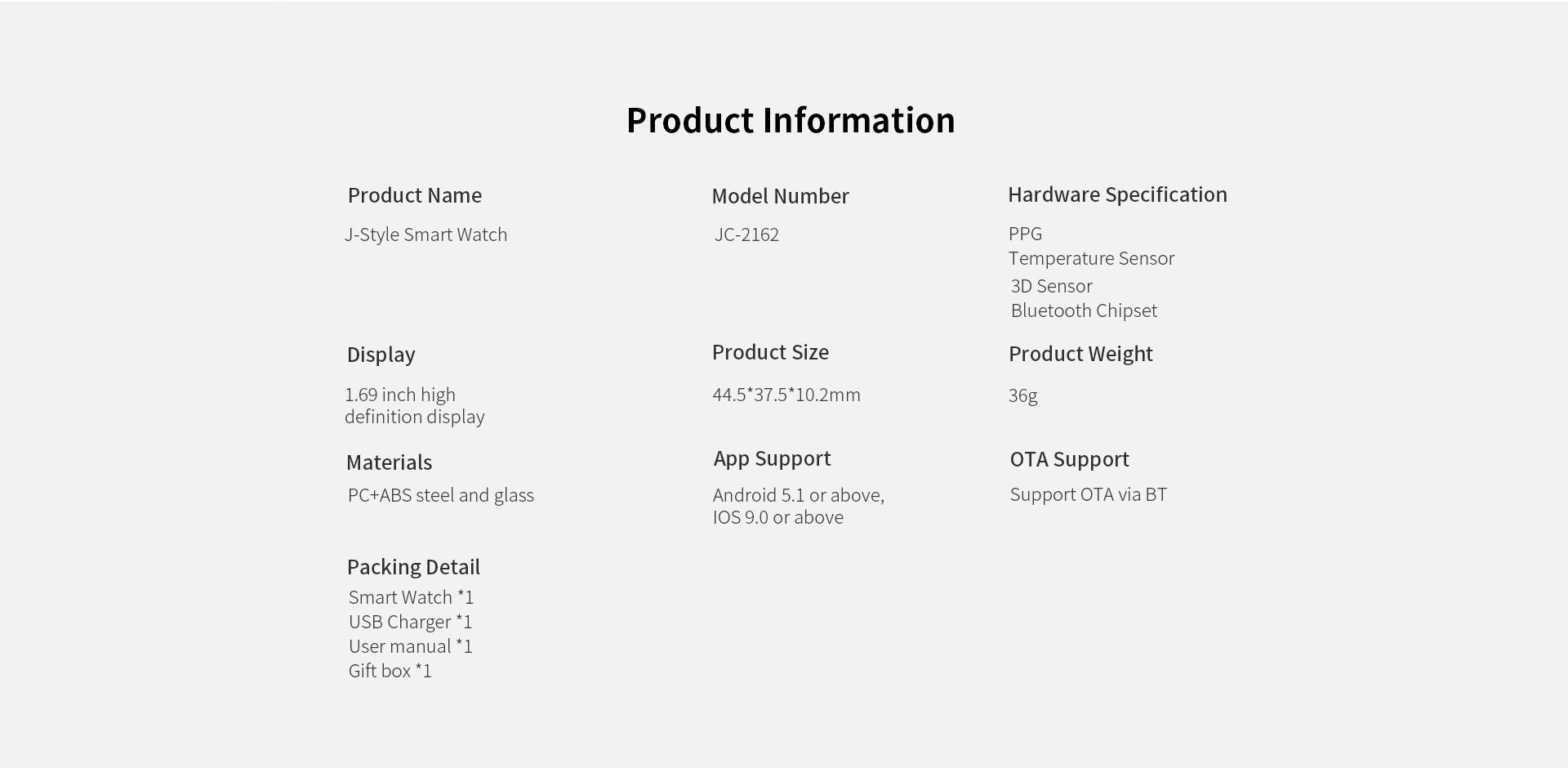Click the Product Information heading
The height and width of the screenshot is (768, 1568).
coord(791,120)
